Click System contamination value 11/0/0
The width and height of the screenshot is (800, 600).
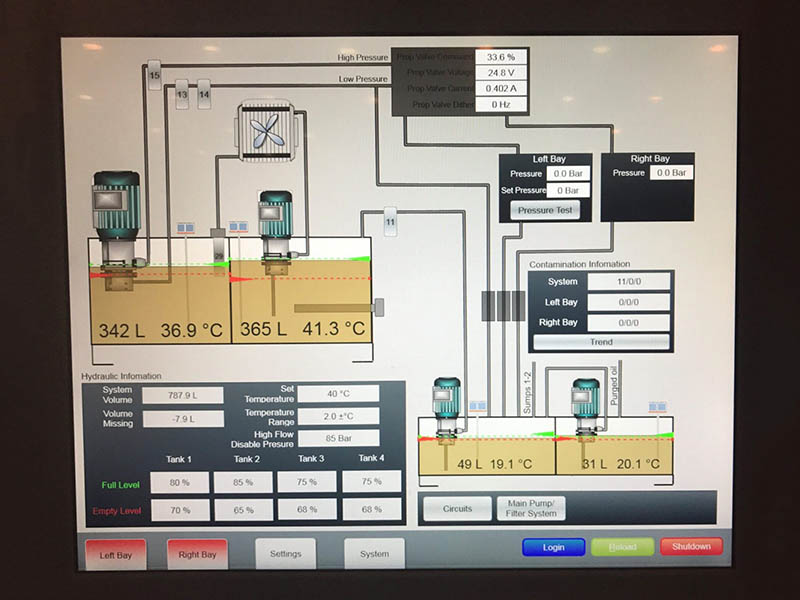(x=629, y=282)
